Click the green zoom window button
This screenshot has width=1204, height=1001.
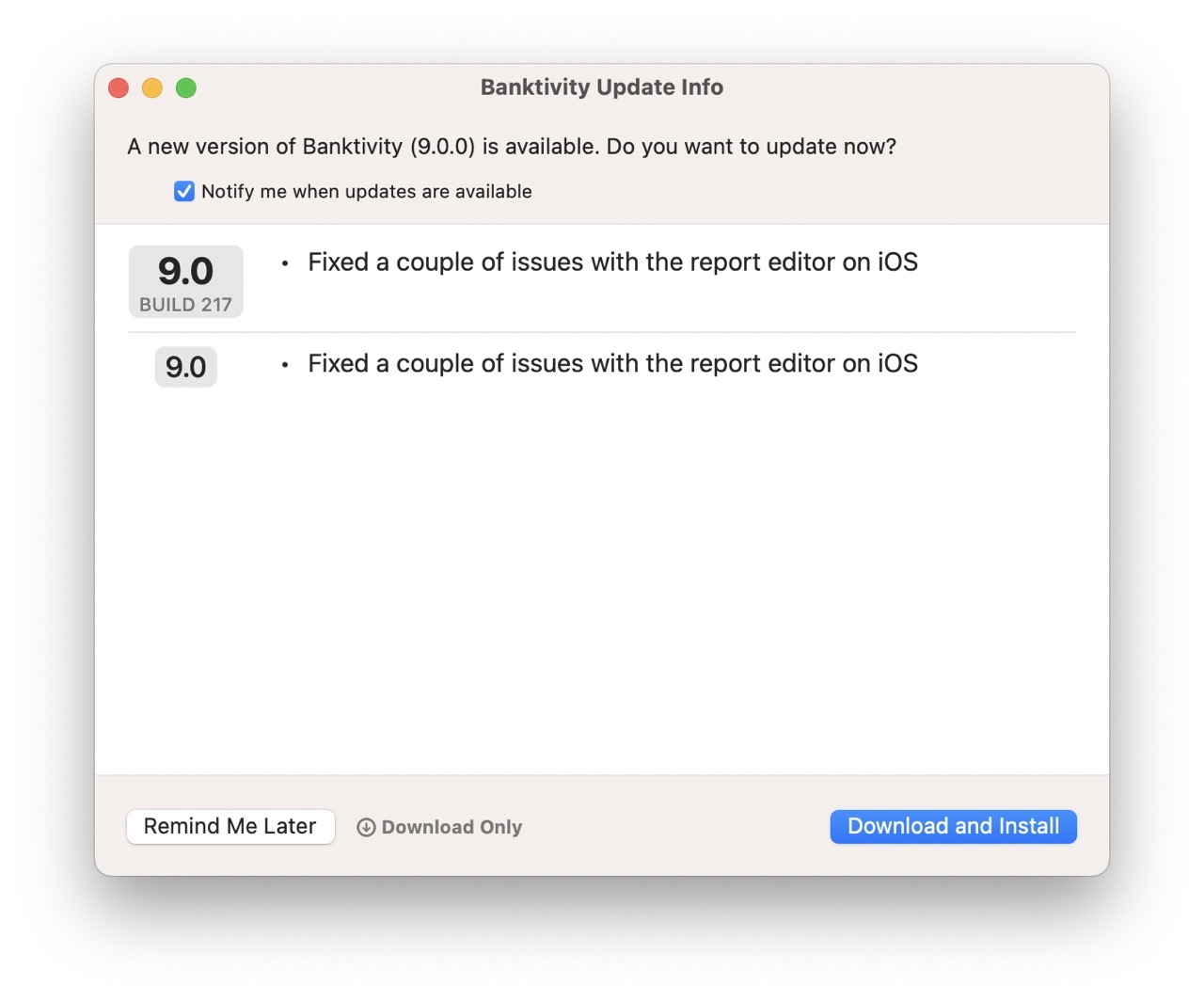pyautogui.click(x=186, y=87)
